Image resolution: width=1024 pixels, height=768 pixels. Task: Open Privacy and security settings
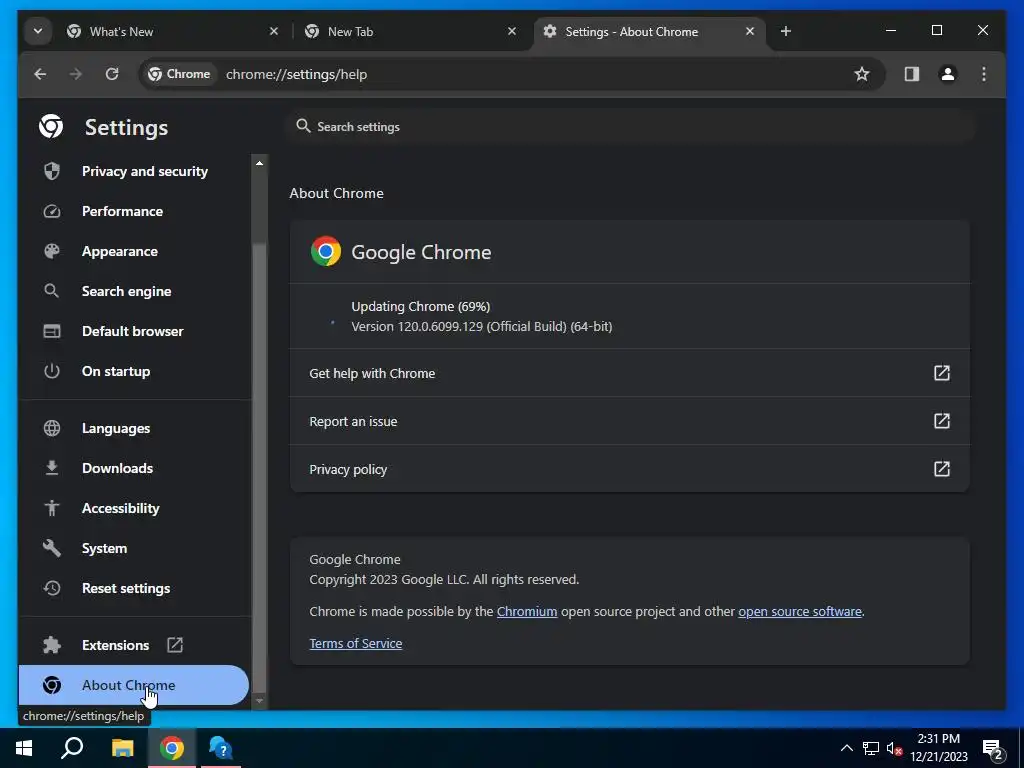click(135, 171)
